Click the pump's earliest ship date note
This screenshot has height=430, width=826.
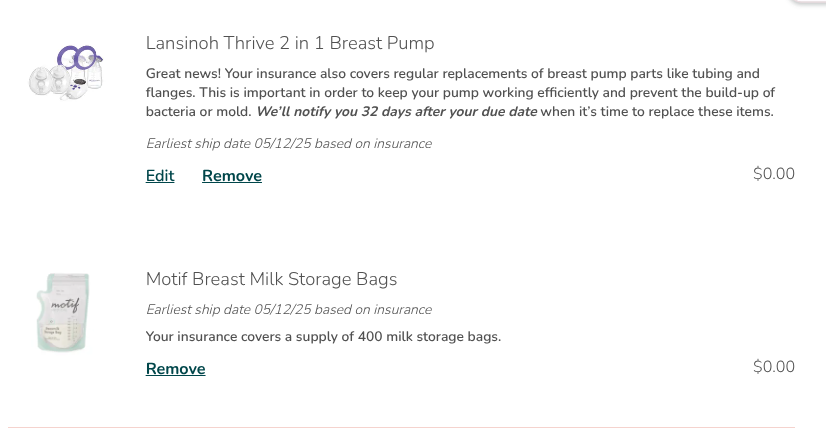(289, 143)
